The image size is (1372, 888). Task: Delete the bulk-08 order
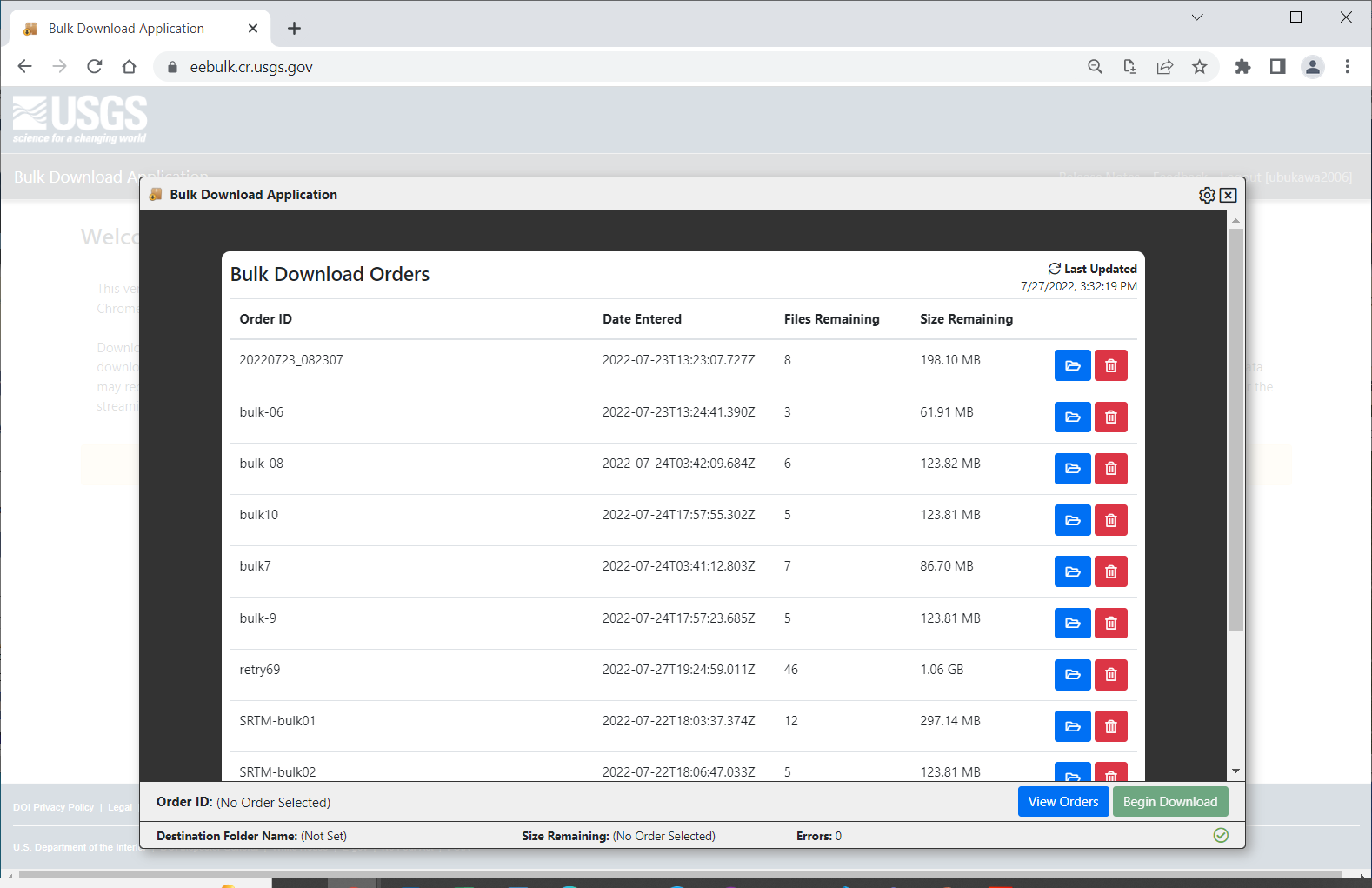1110,468
